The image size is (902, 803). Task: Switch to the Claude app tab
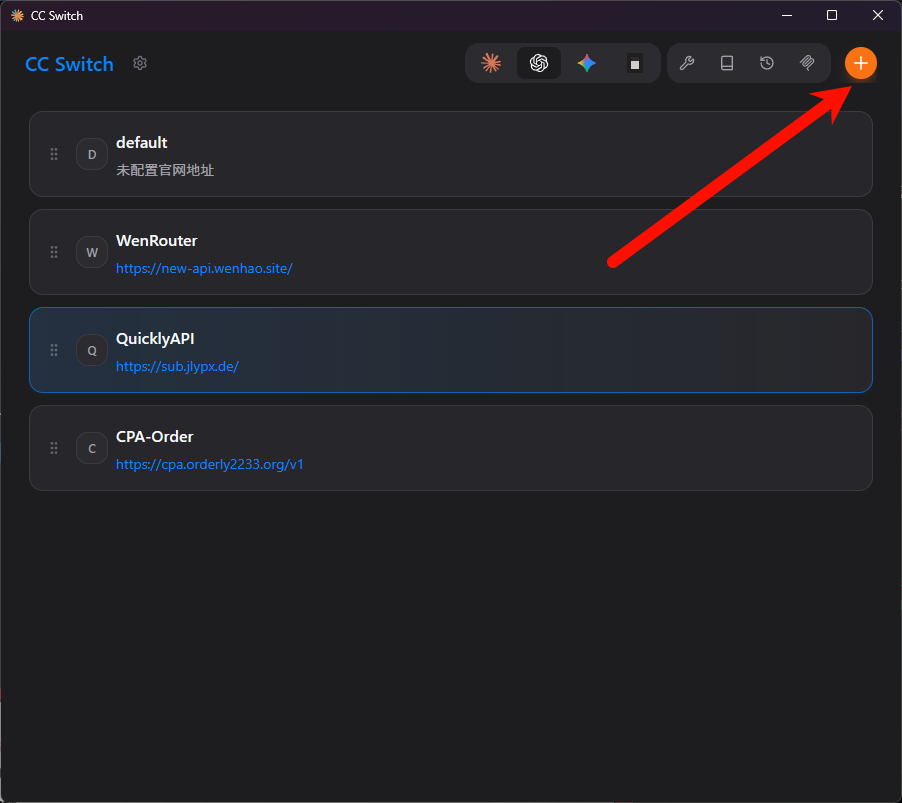point(490,63)
